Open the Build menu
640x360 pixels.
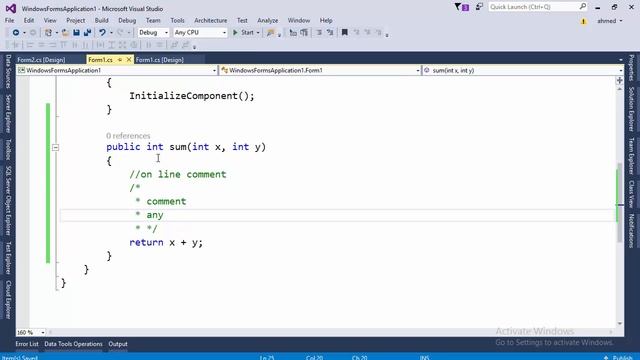pyautogui.click(x=101, y=20)
